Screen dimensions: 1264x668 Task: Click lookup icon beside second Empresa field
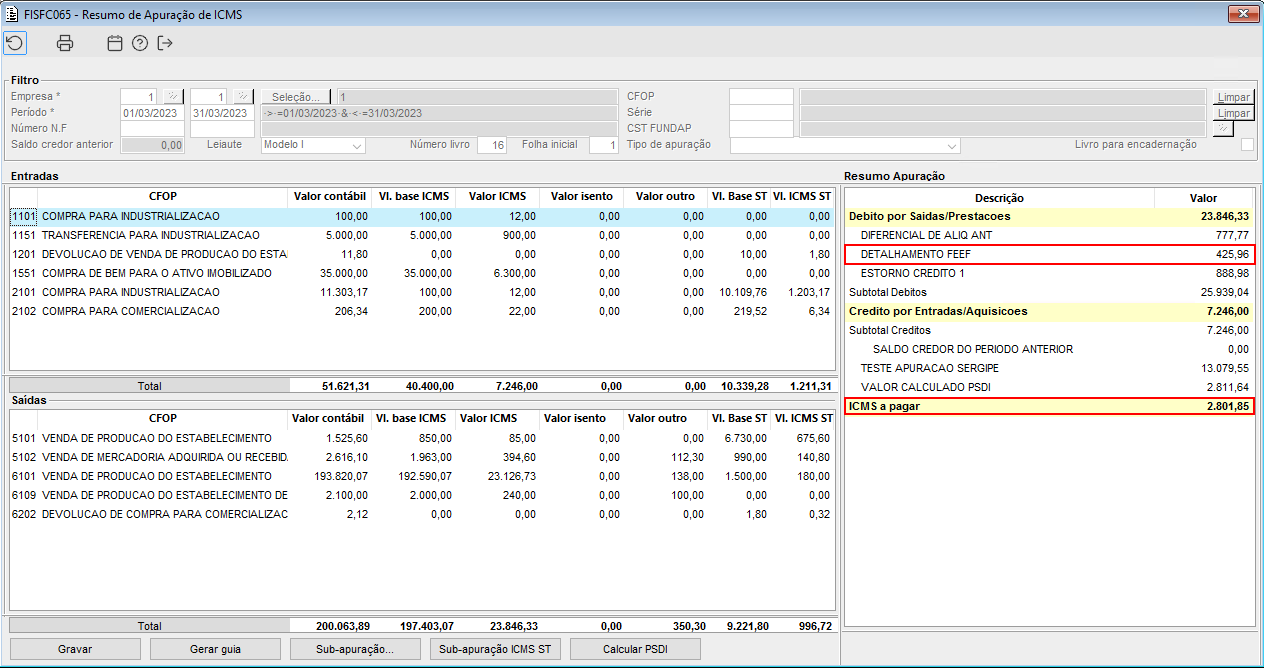click(243, 97)
